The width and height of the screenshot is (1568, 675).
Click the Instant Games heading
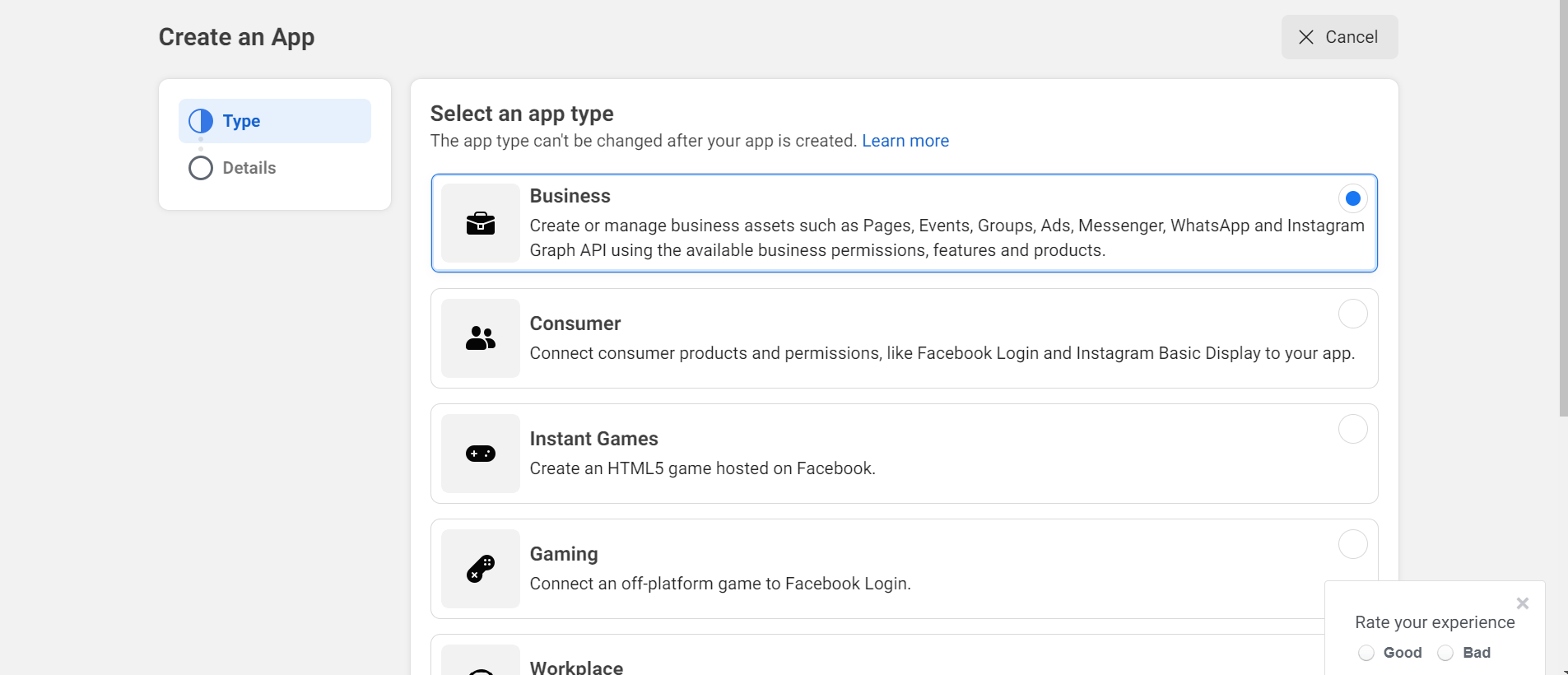click(x=594, y=439)
